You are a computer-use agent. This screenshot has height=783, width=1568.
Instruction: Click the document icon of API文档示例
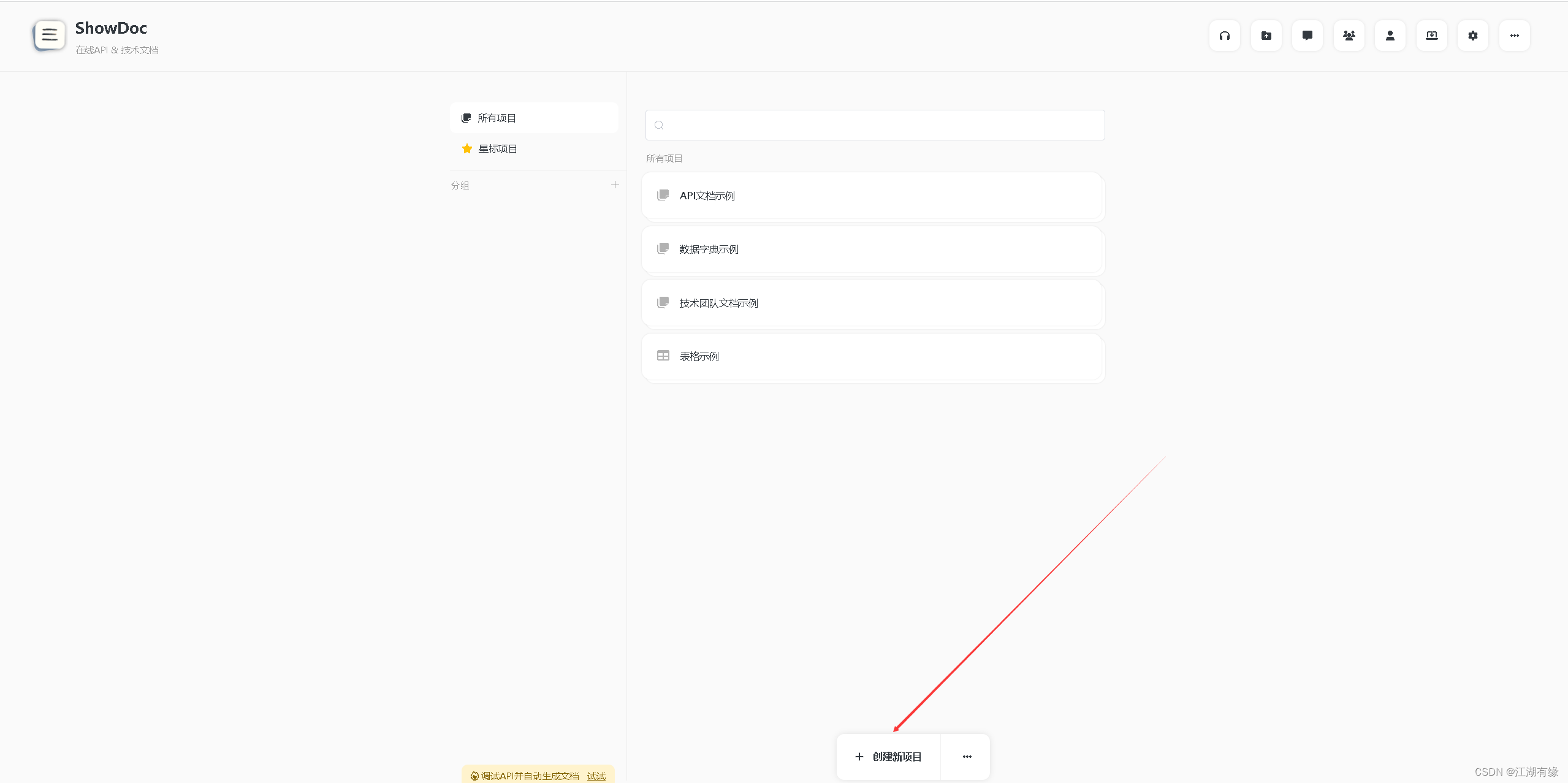click(x=663, y=195)
